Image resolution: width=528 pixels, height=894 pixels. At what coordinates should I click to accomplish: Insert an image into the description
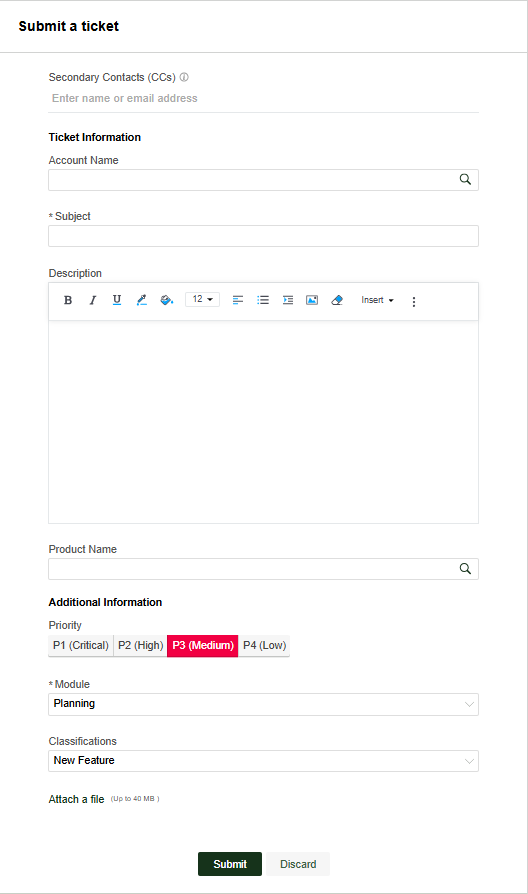pos(312,300)
